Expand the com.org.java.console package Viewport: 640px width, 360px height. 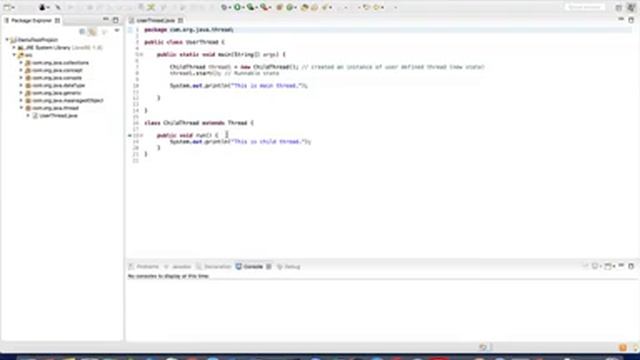pos(21,78)
